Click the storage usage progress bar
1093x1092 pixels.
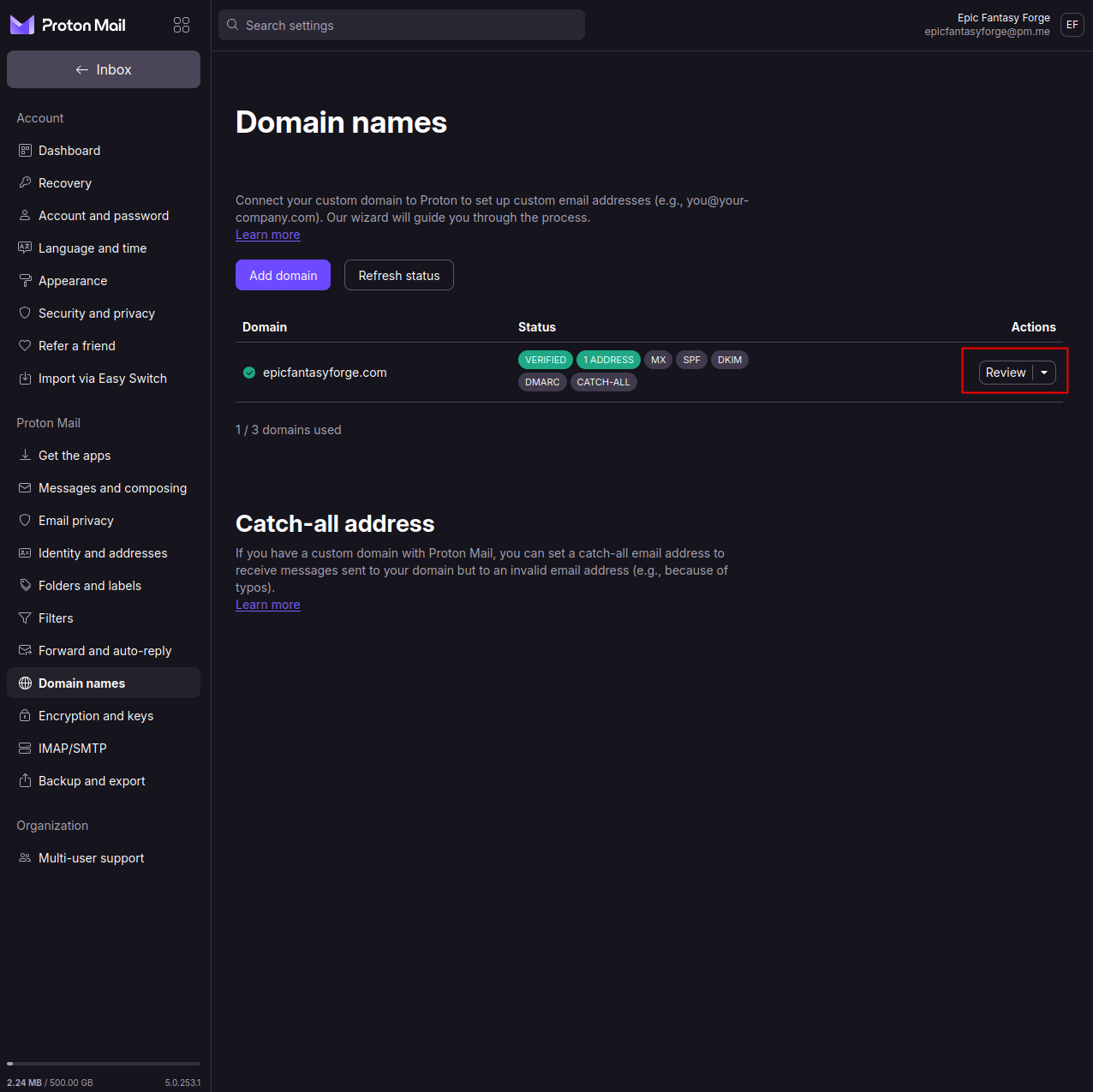[x=104, y=1064]
